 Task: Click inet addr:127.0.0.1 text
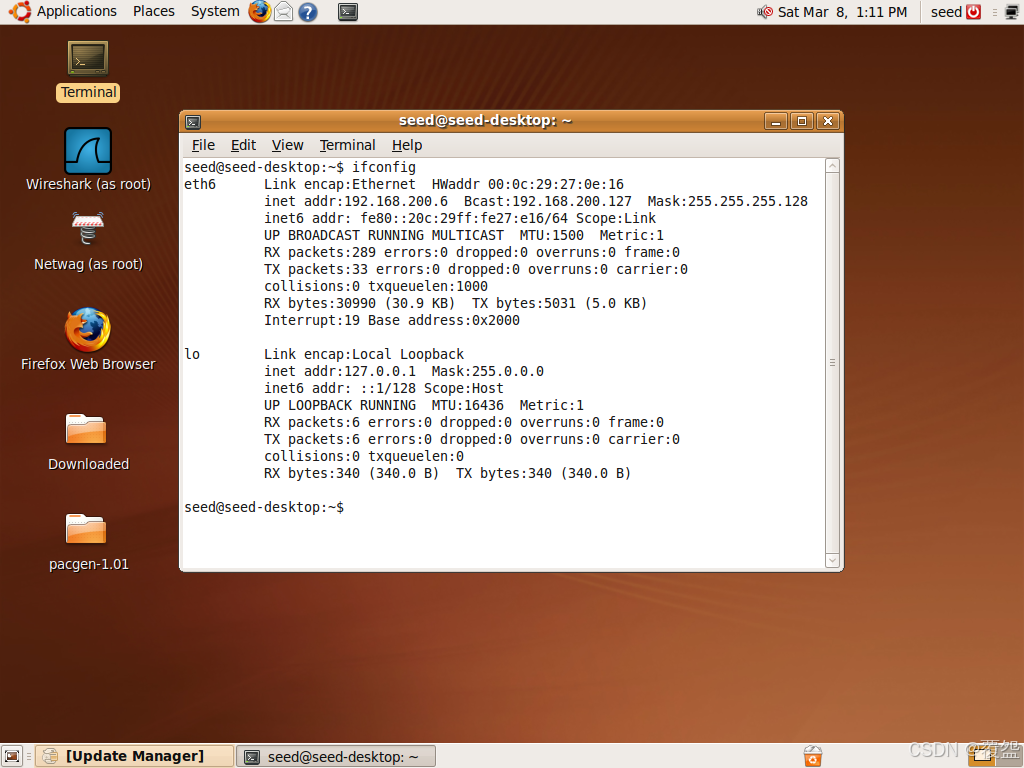[340, 371]
